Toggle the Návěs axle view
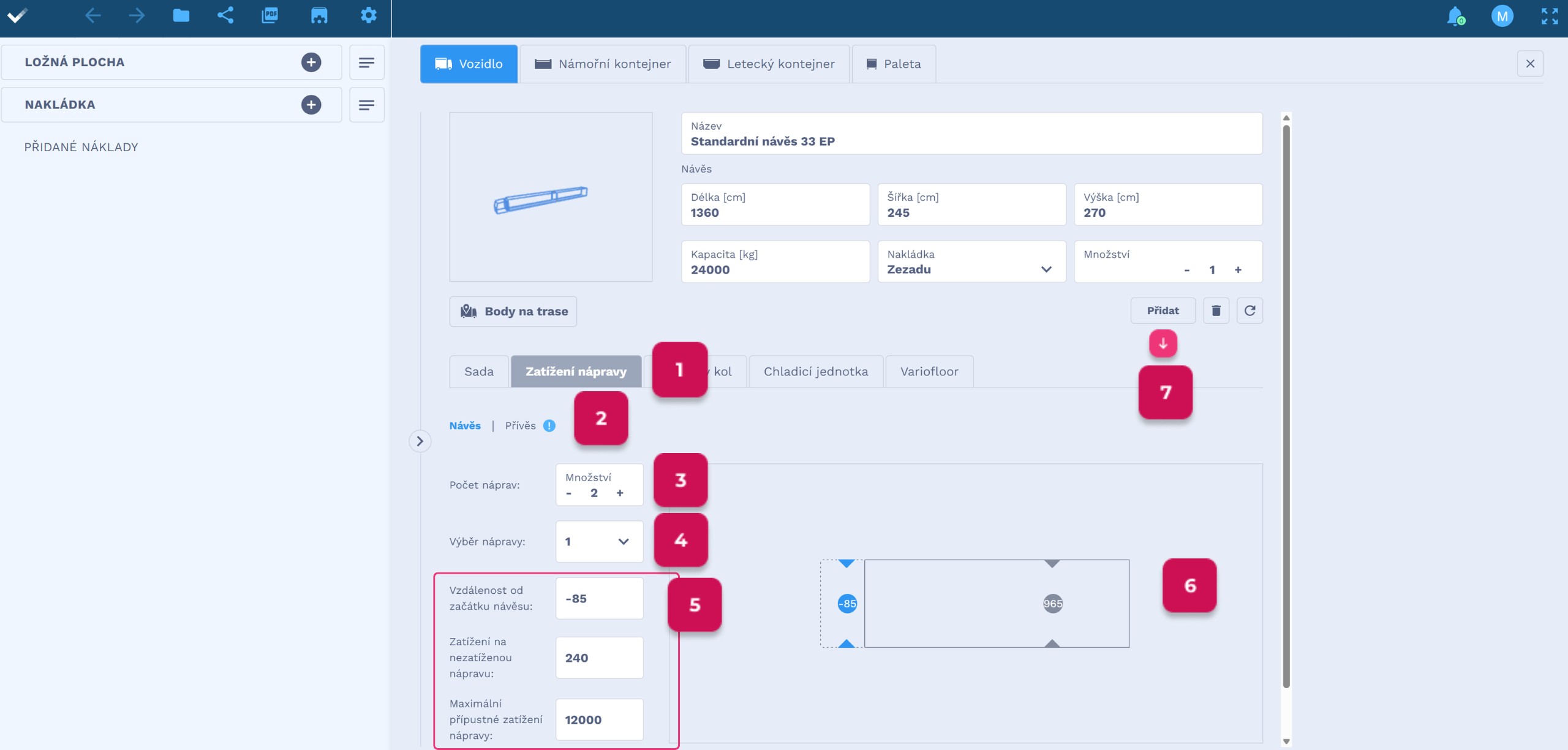 (465, 426)
